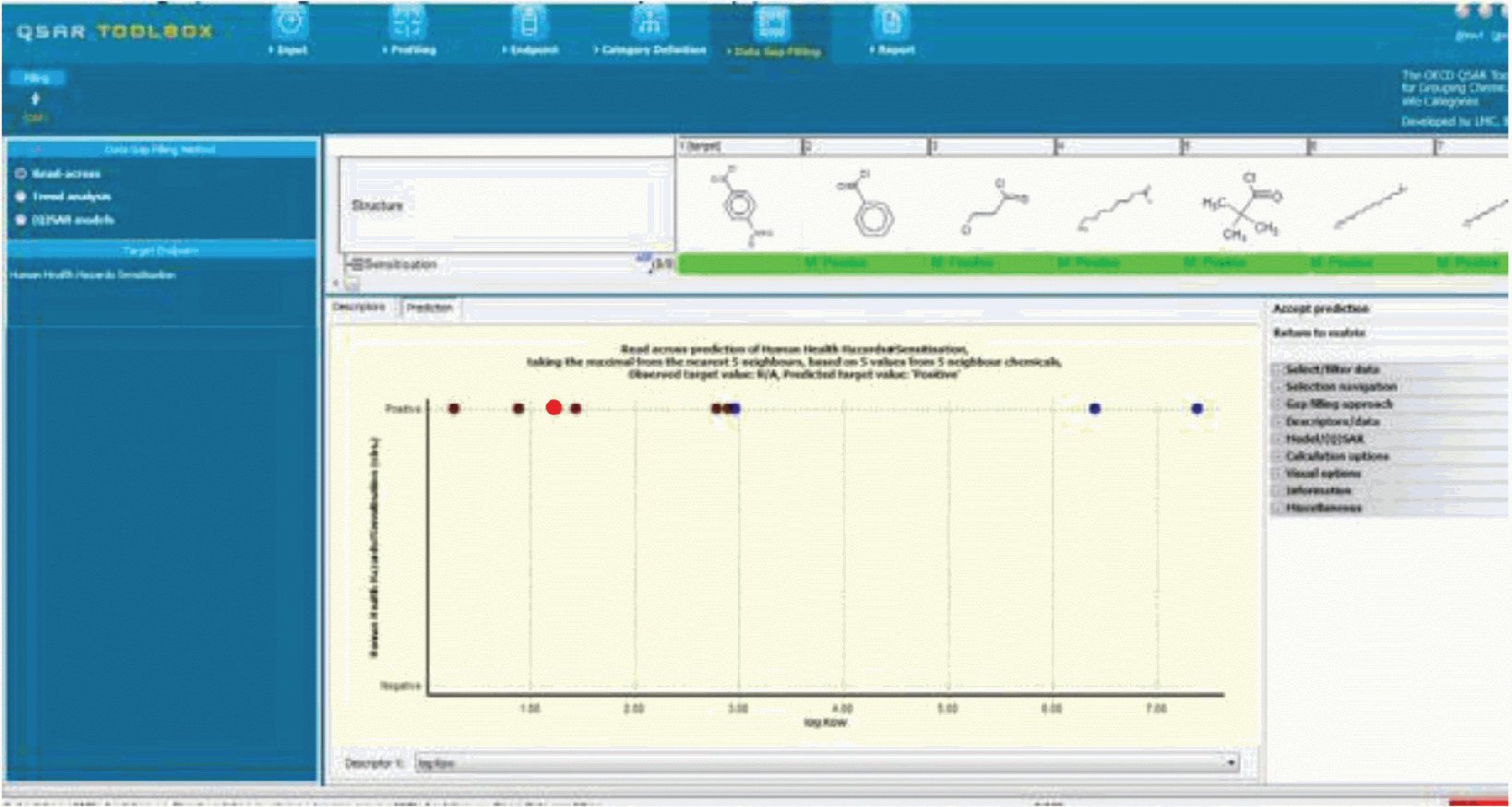Expand the Select/filter data section
Image resolution: width=1512 pixels, height=807 pixels.
1332,369
